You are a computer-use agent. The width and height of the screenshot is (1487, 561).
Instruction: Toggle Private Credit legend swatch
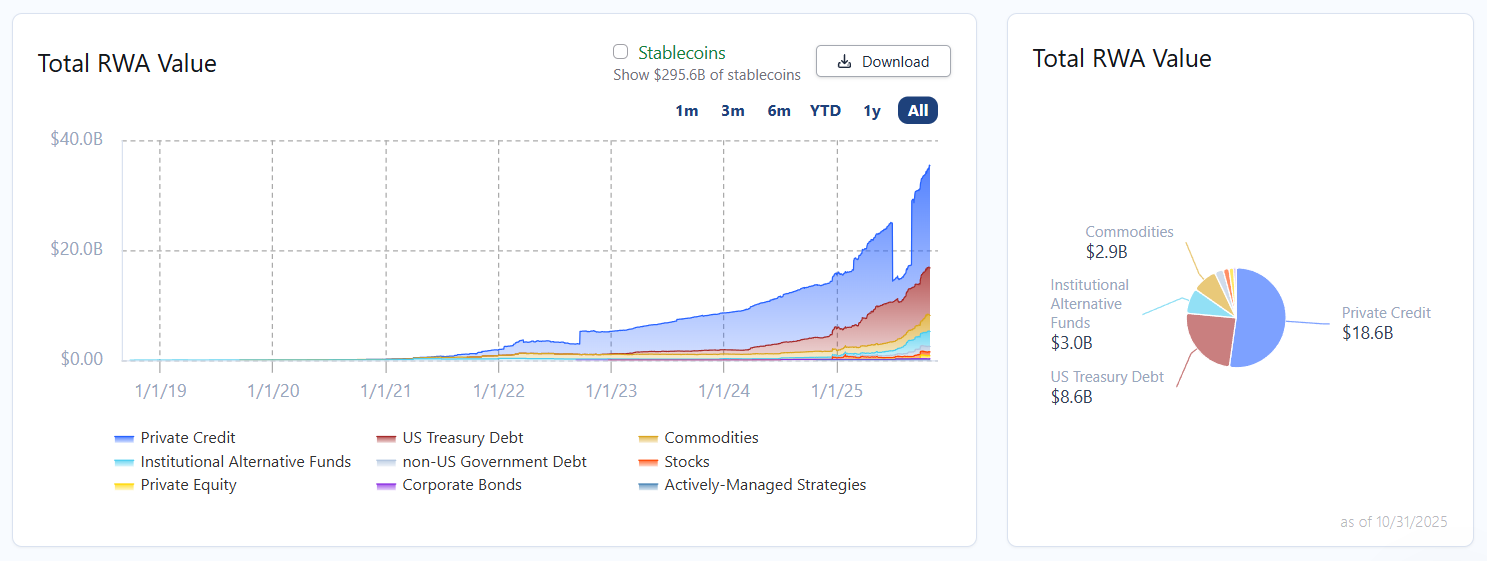pos(124,439)
